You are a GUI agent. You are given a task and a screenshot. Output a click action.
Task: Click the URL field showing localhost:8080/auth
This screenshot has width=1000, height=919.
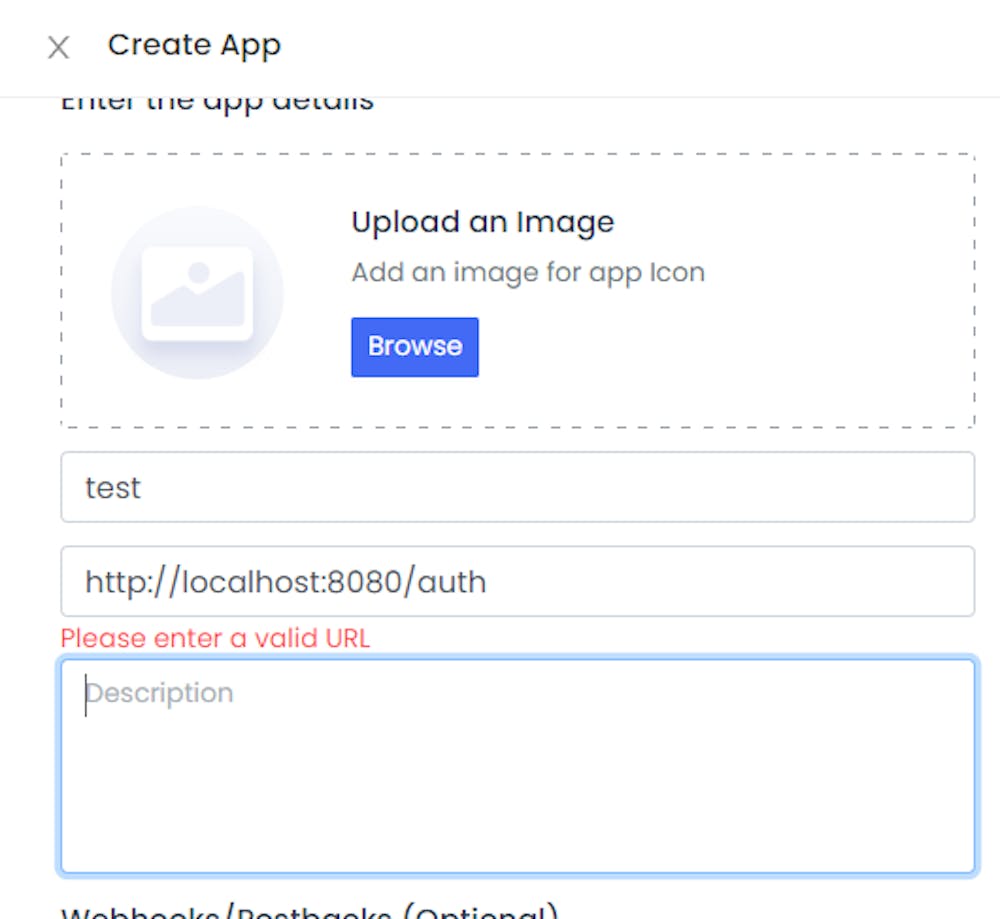[x=517, y=581]
